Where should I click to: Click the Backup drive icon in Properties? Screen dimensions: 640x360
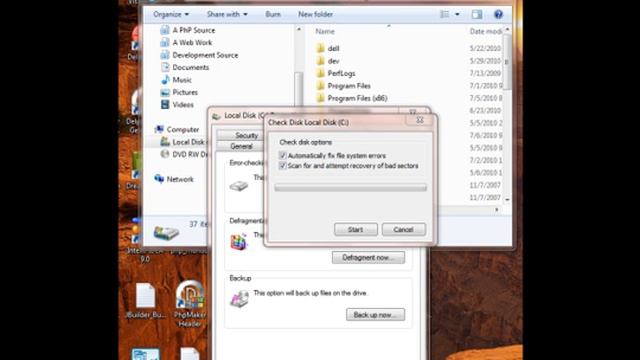239,298
